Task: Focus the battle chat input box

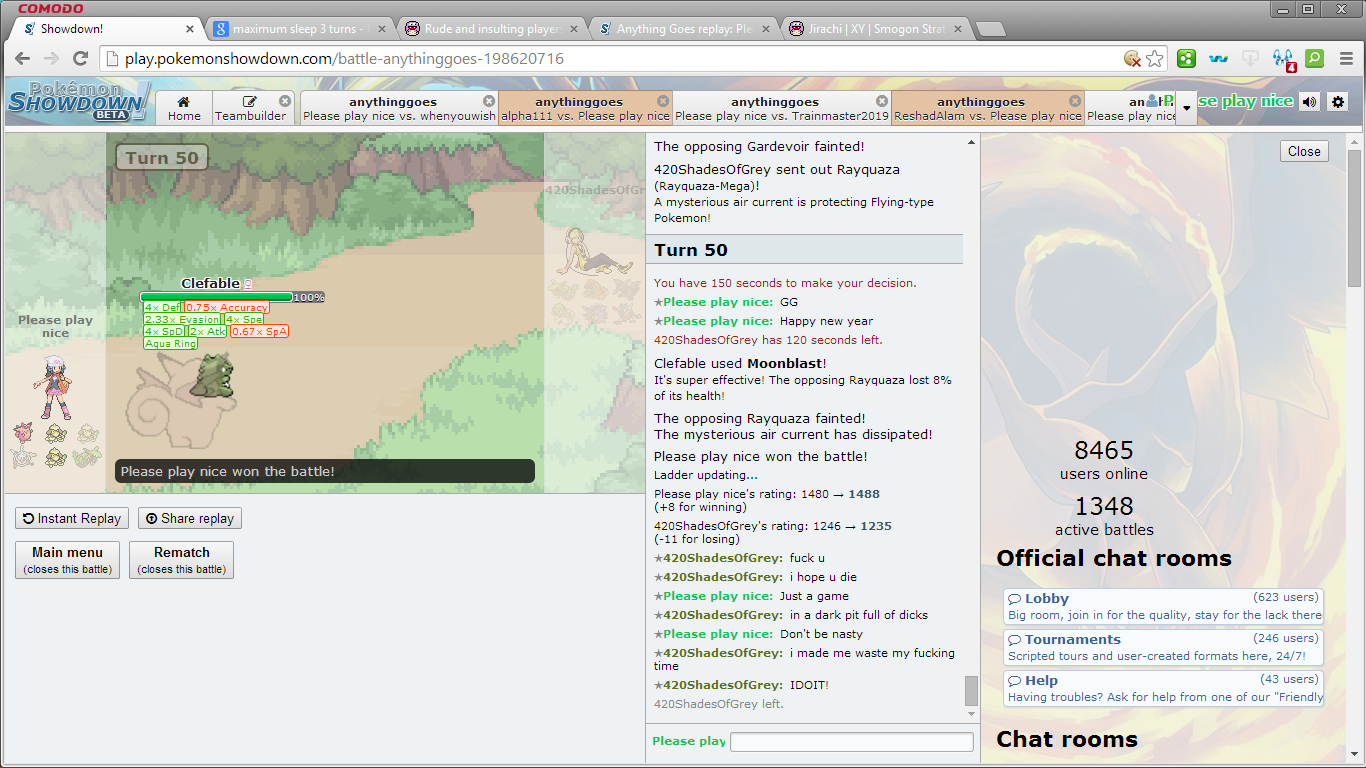Action: tap(852, 741)
